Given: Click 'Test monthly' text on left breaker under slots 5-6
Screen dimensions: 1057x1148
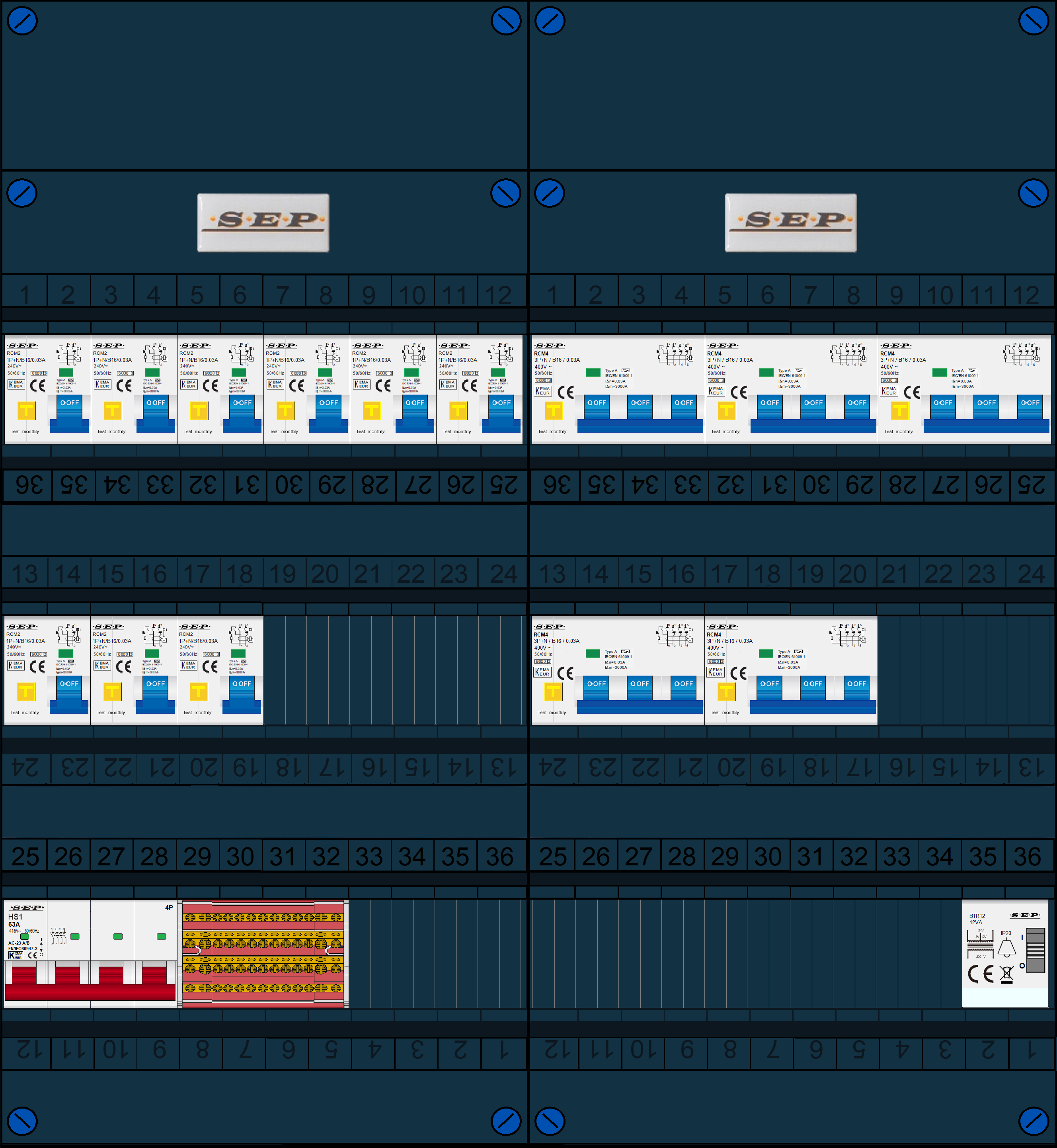Looking at the screenshot, I should [197, 431].
